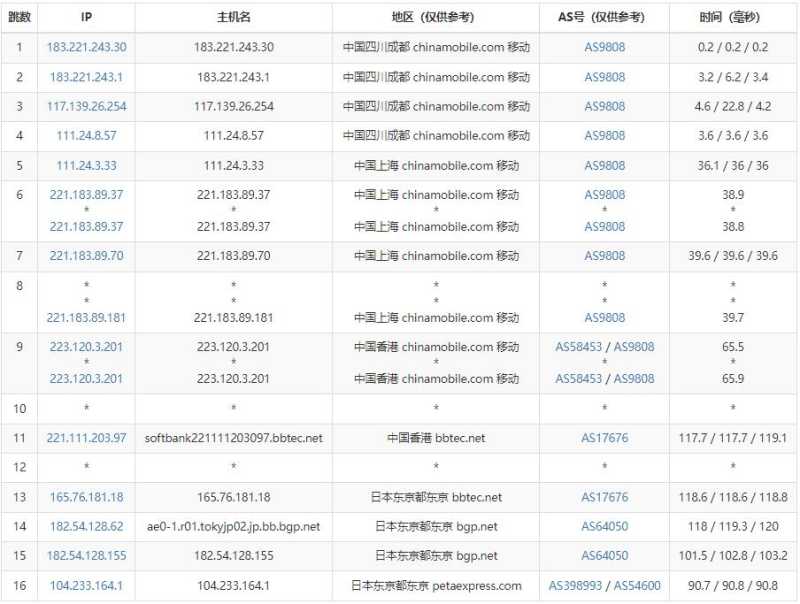Select hop number 10 cell

(19, 409)
